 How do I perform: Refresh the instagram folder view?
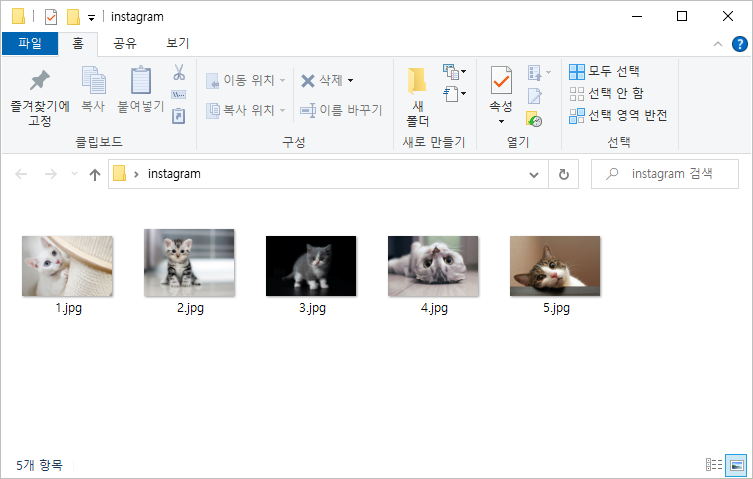[x=564, y=174]
